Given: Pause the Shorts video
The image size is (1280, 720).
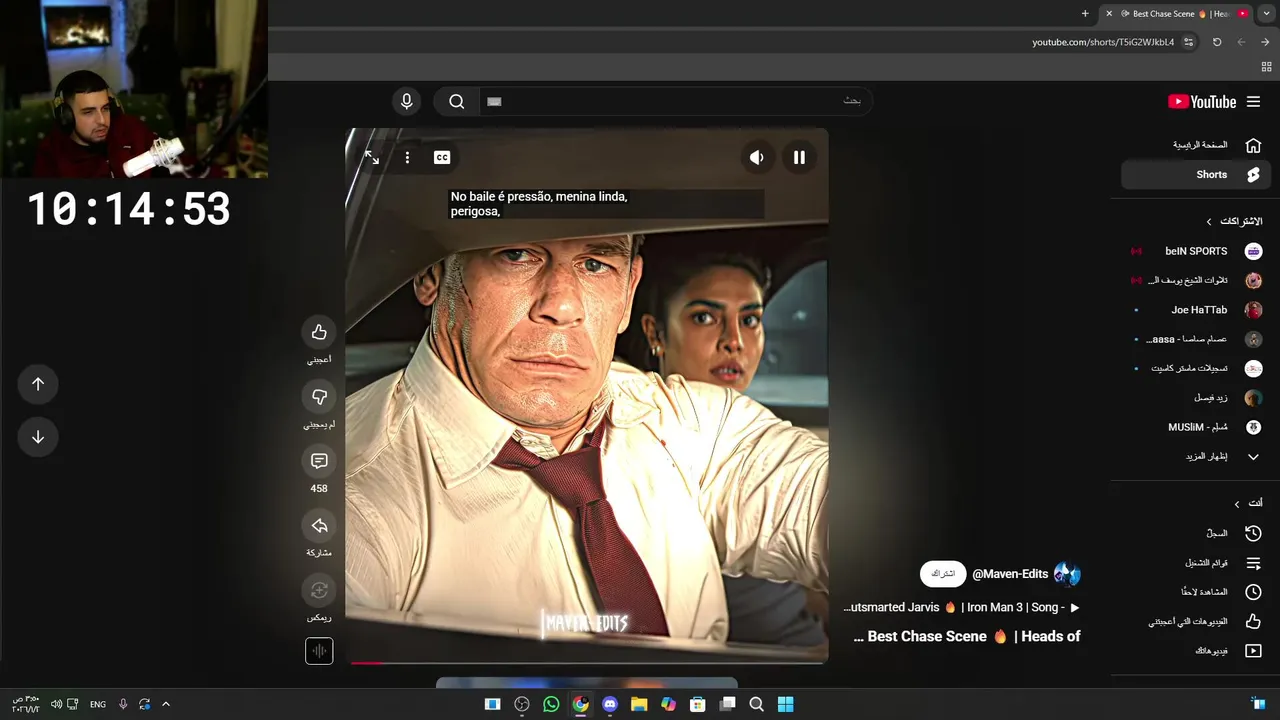Looking at the screenshot, I should coord(799,157).
